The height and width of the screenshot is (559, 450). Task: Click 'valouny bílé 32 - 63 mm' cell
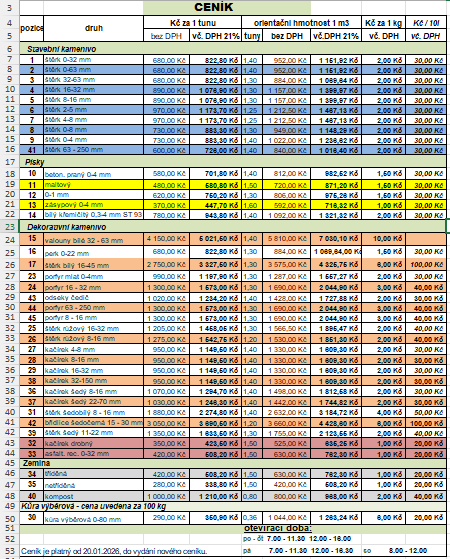[93, 240]
